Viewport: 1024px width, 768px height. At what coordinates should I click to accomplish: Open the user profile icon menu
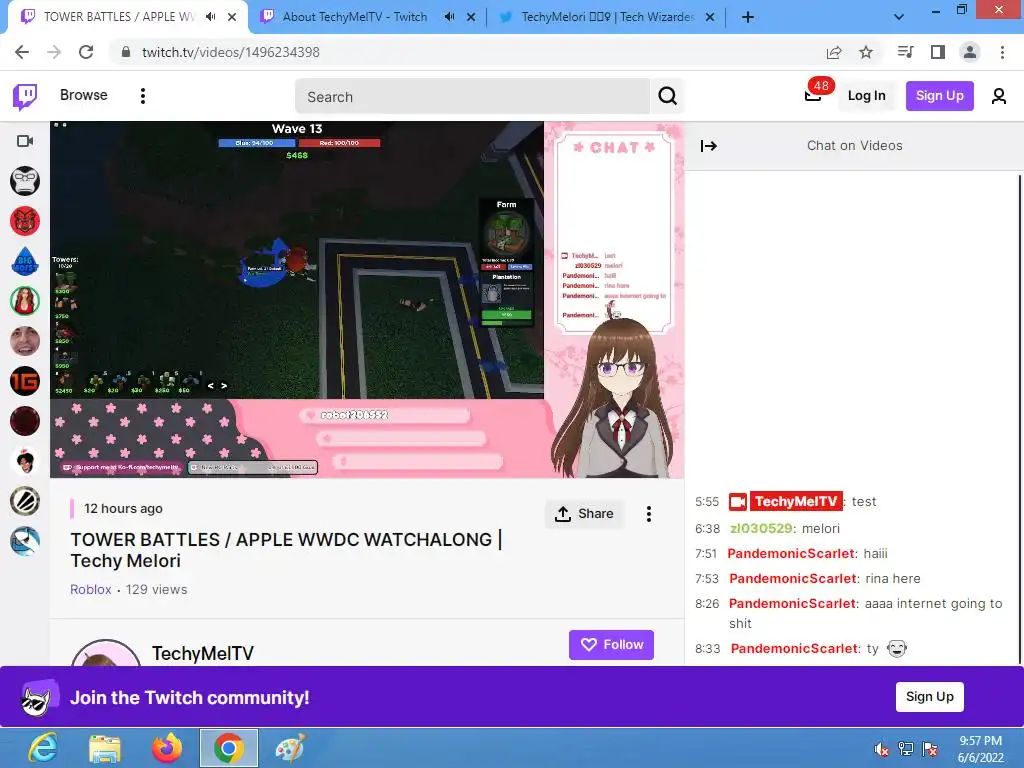click(999, 96)
